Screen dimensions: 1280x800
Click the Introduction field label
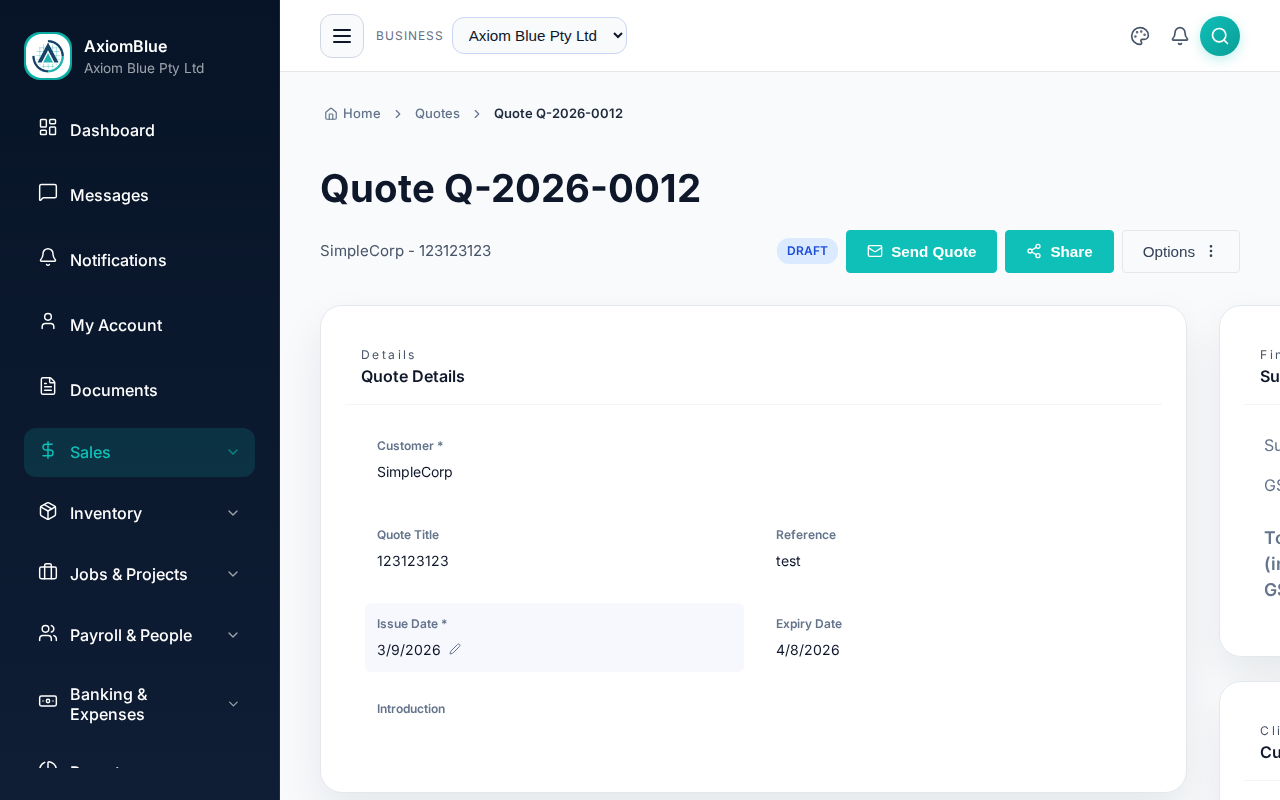pyautogui.click(x=411, y=709)
